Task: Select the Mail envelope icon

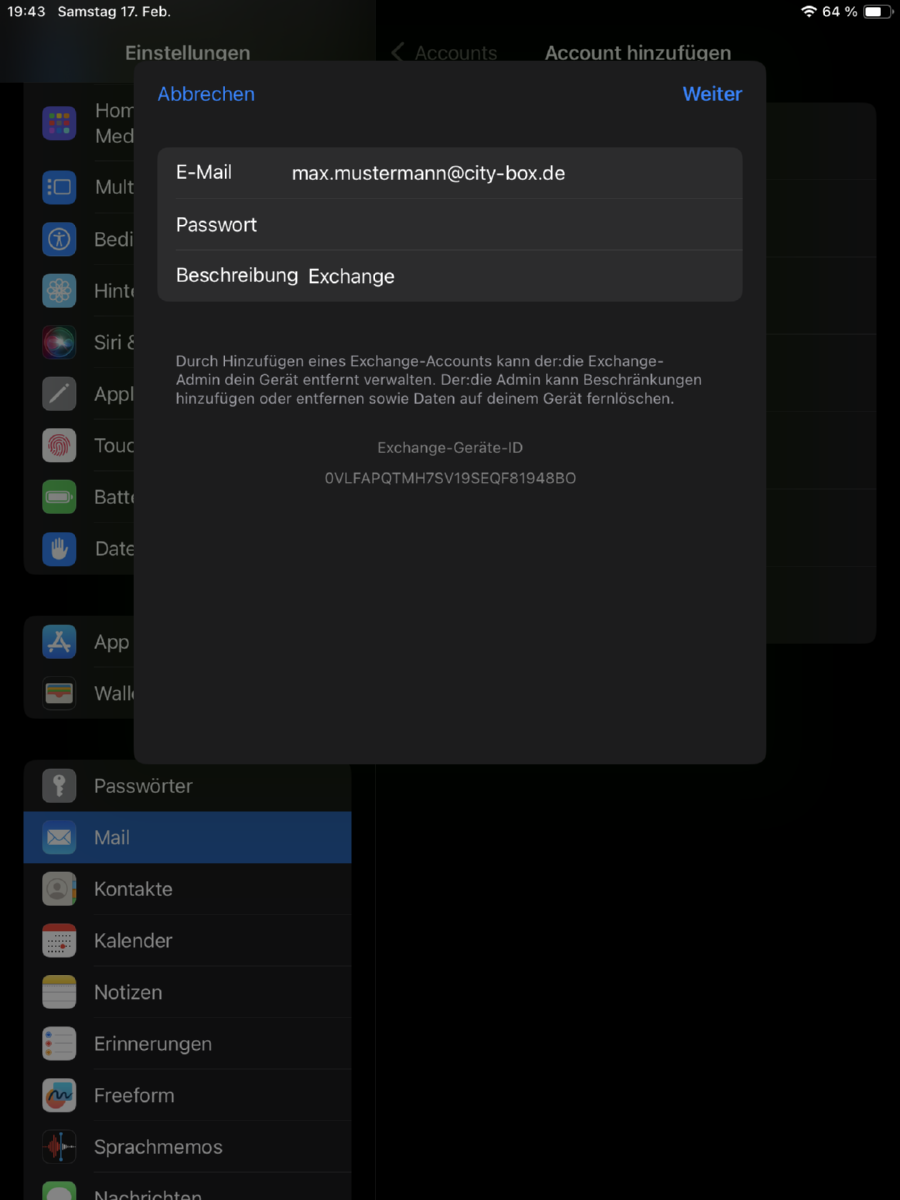Action: point(59,838)
